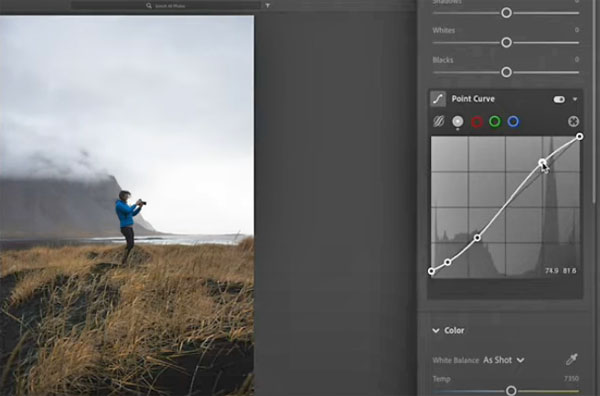Select the lower shadow control point on curve
This screenshot has height=396, width=600.
pyautogui.click(x=448, y=262)
